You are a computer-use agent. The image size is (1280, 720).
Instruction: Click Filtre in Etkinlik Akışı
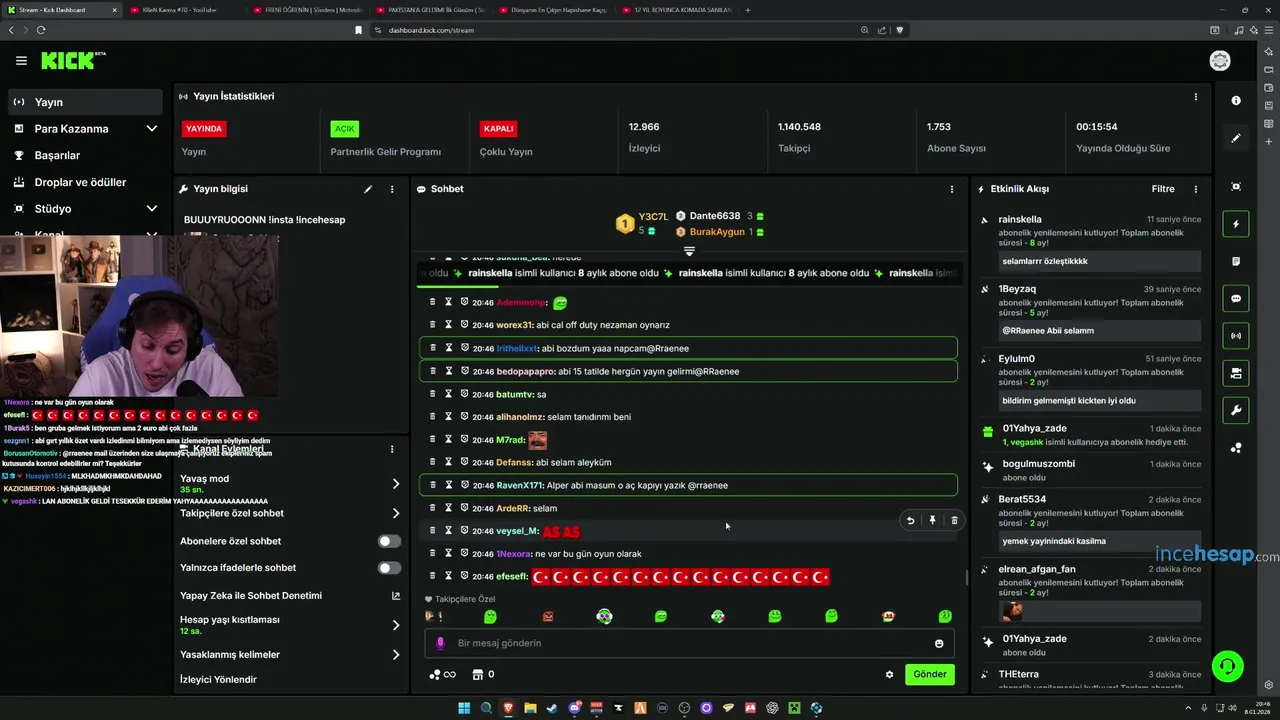click(1163, 189)
